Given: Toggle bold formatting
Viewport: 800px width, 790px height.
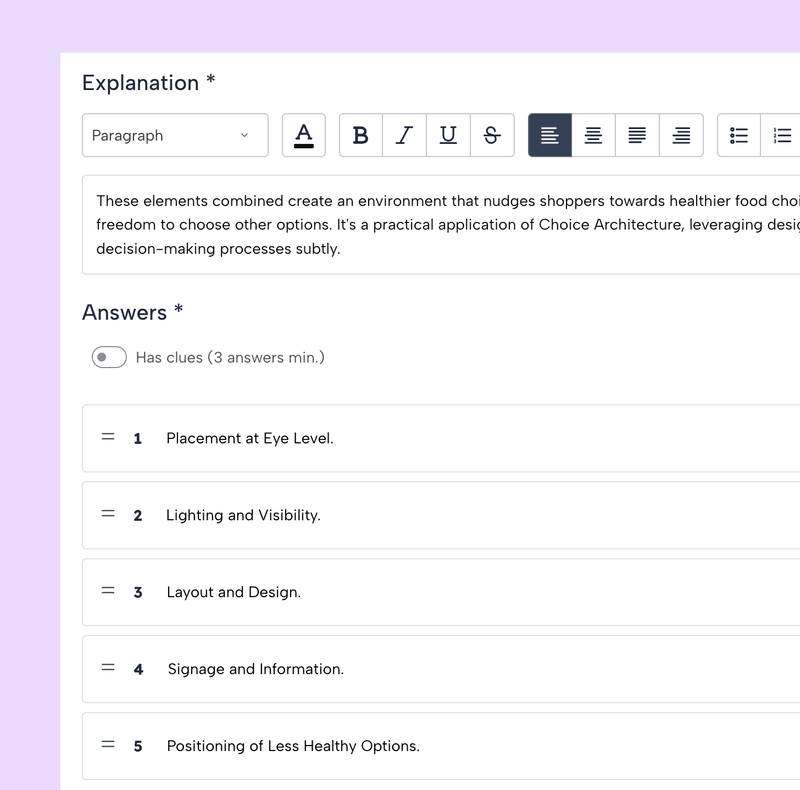Looking at the screenshot, I should coord(361,136).
